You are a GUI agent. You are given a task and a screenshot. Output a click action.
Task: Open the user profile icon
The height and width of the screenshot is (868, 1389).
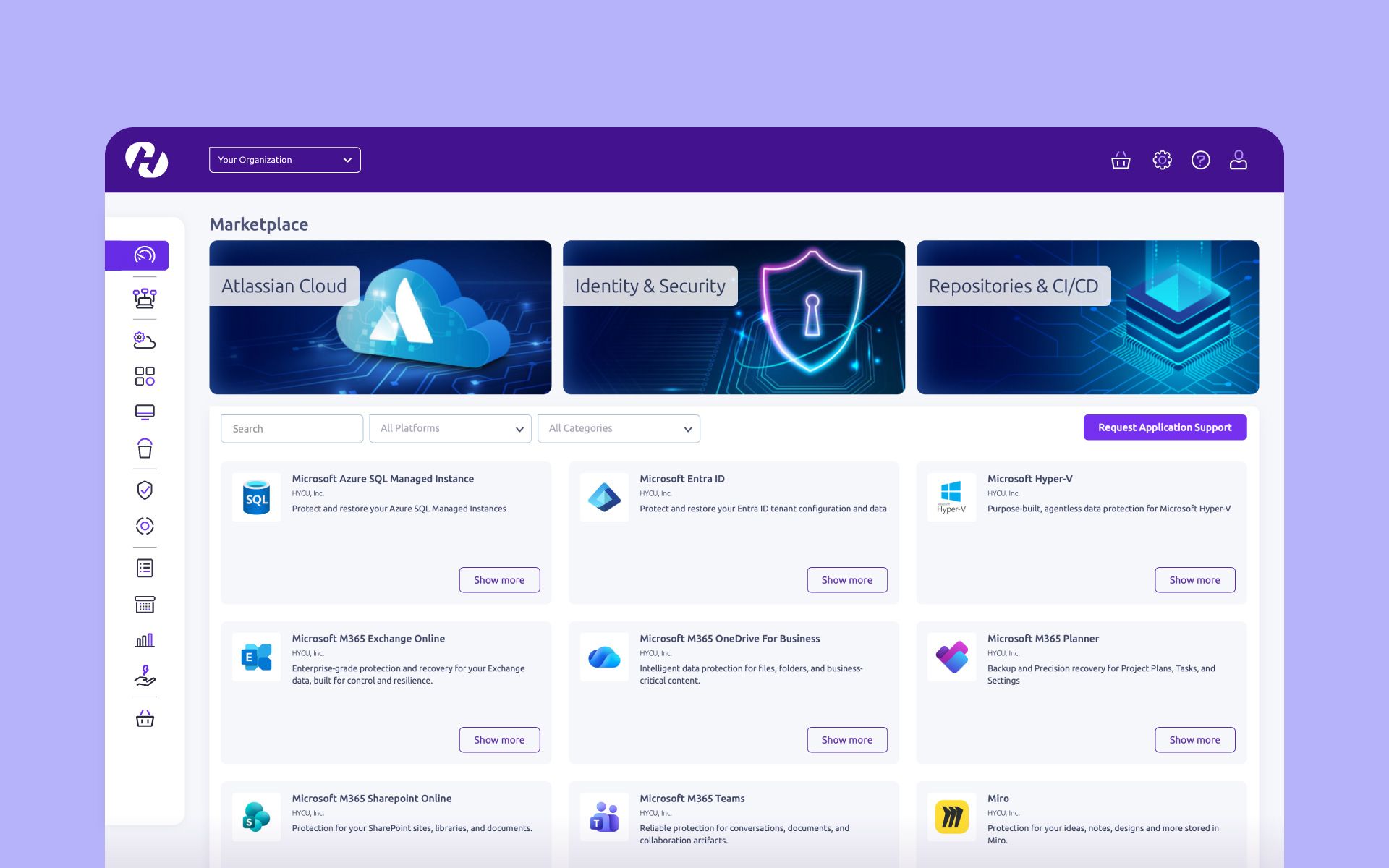point(1239,160)
